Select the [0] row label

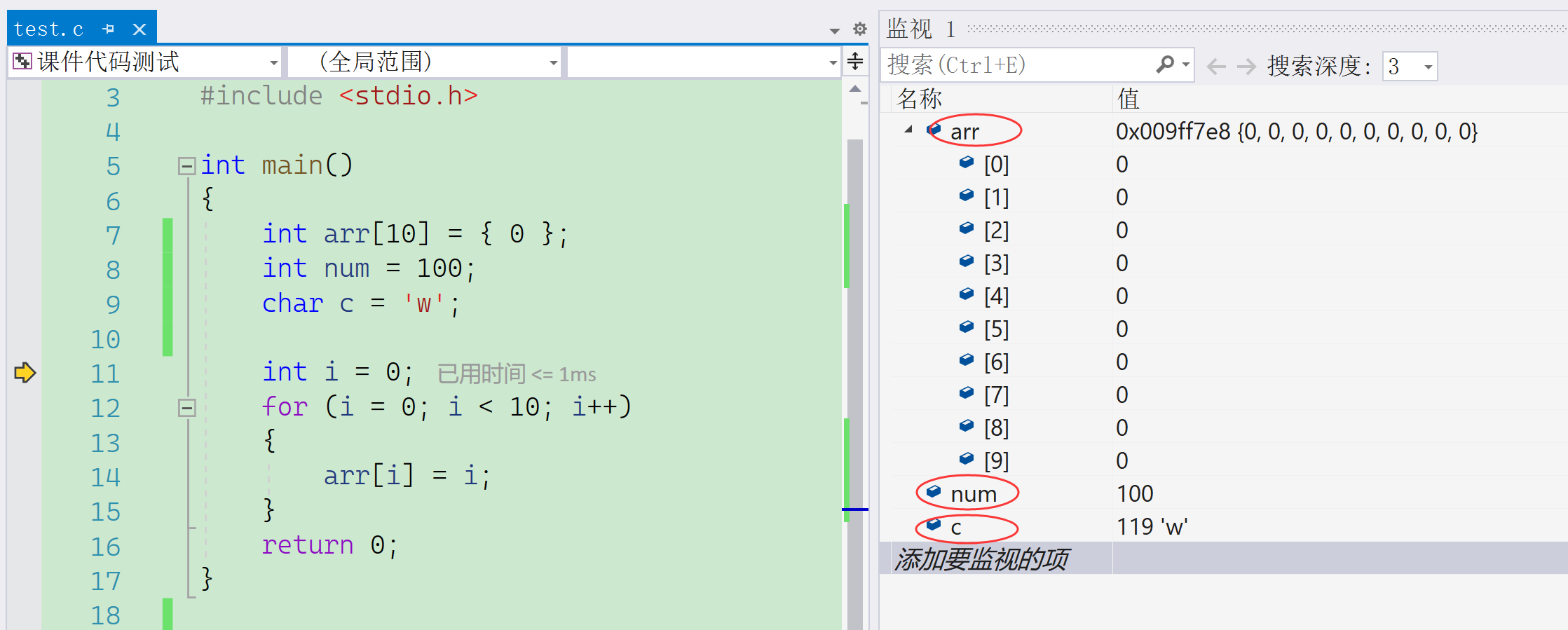click(x=996, y=165)
